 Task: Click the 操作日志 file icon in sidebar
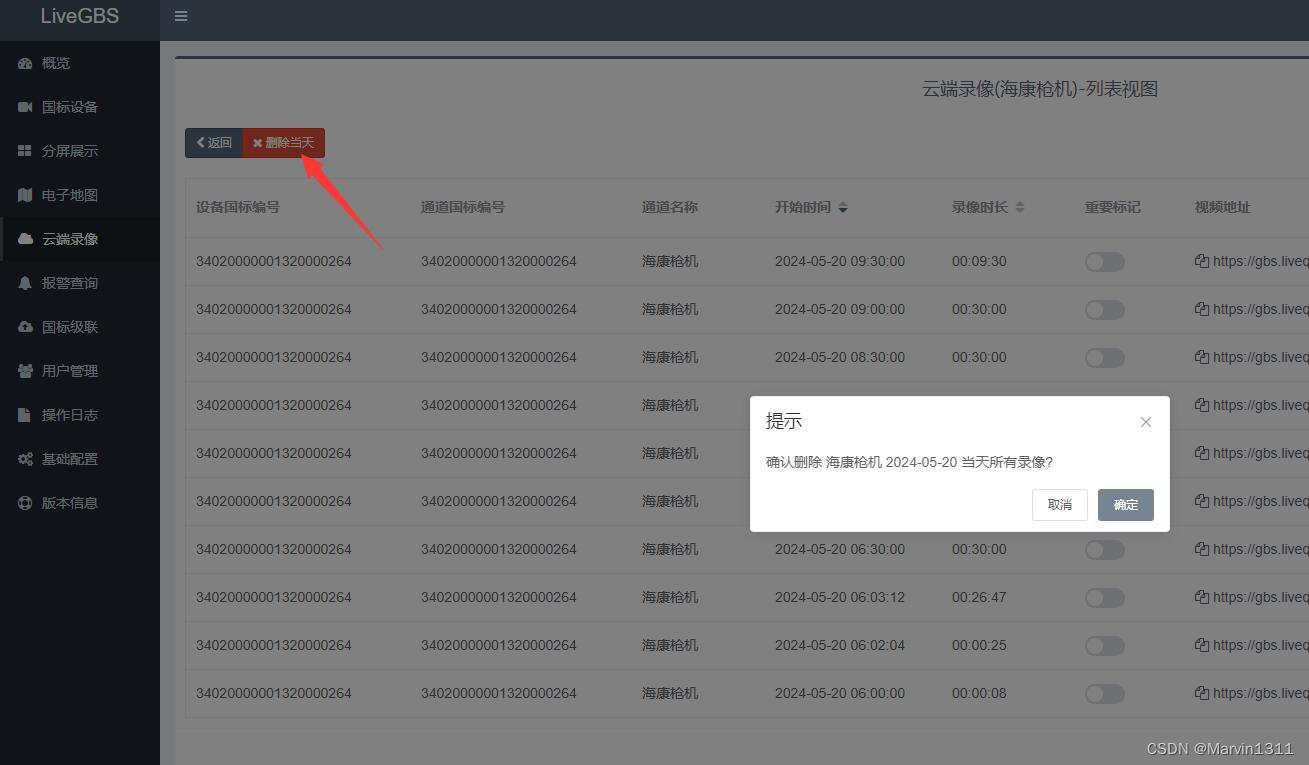tap(25, 415)
